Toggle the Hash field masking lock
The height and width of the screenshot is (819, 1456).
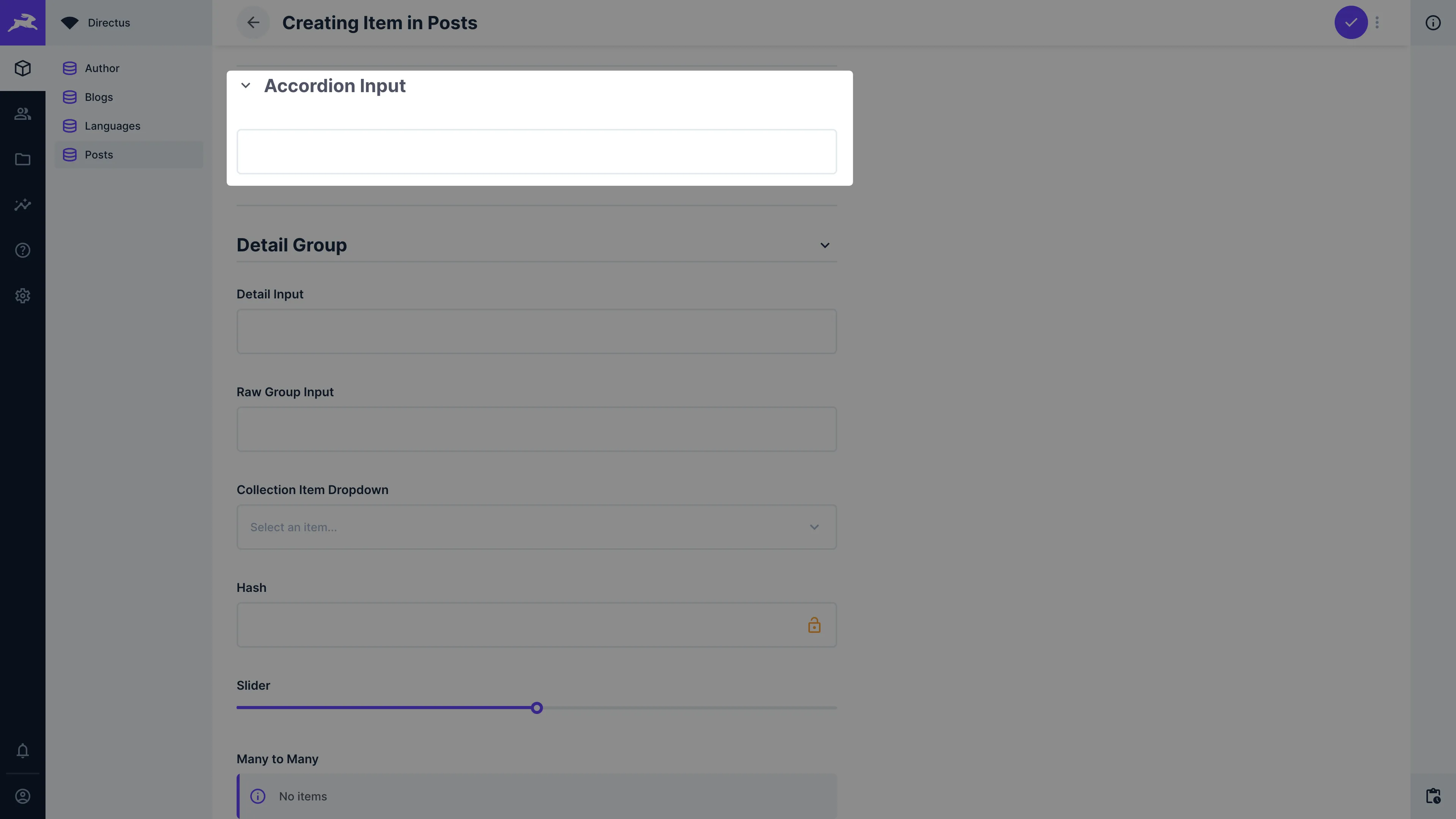(814, 624)
